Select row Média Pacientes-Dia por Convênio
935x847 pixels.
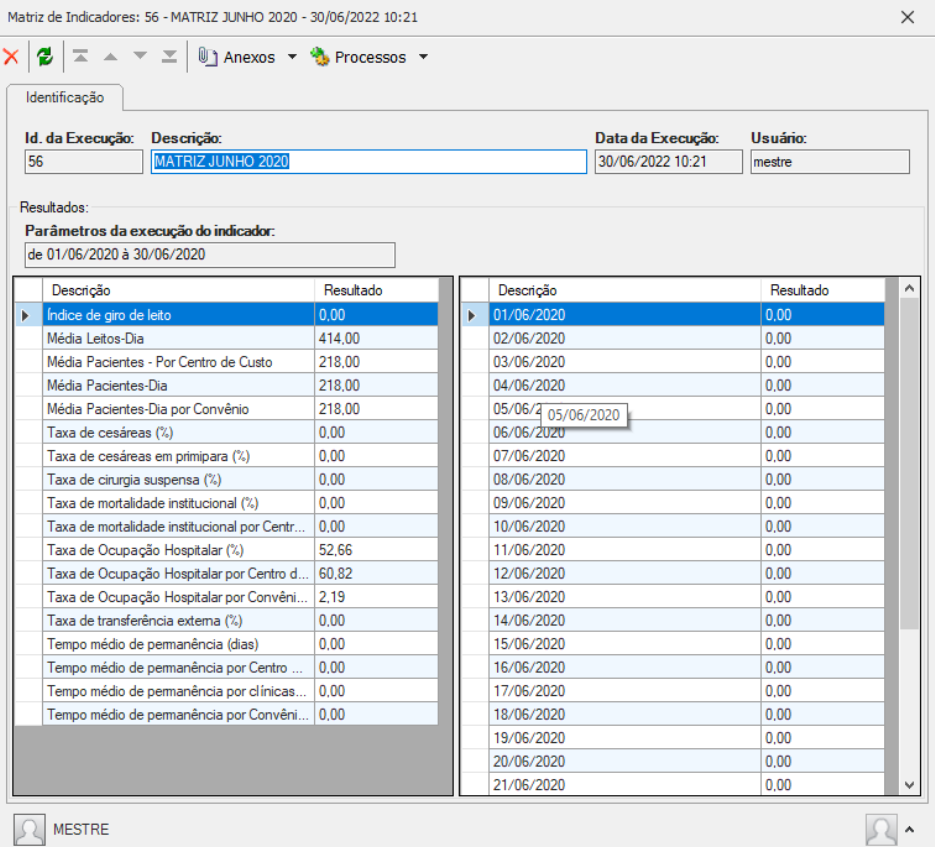click(x=227, y=409)
